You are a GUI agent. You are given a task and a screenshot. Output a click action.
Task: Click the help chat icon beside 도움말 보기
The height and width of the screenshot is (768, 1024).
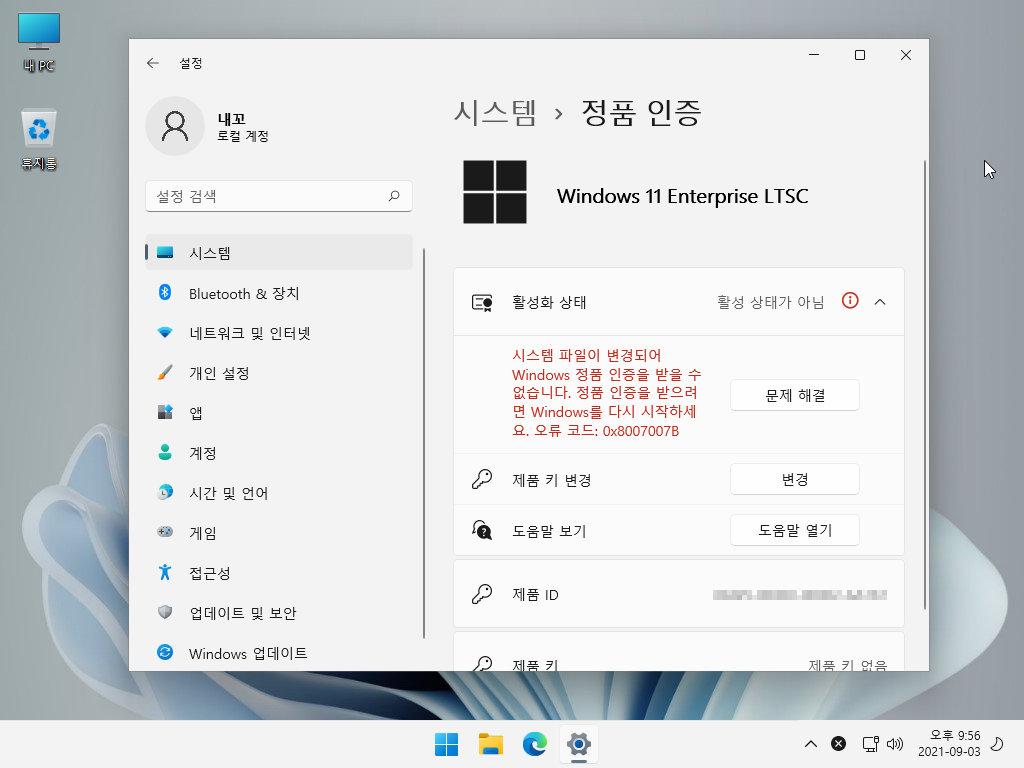click(x=482, y=530)
